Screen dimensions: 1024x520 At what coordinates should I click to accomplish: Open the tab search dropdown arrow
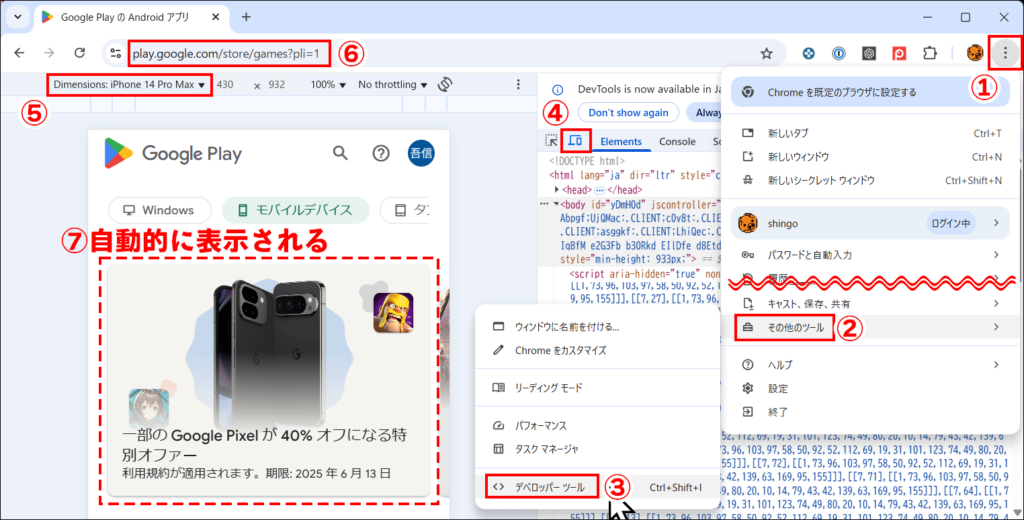18,17
